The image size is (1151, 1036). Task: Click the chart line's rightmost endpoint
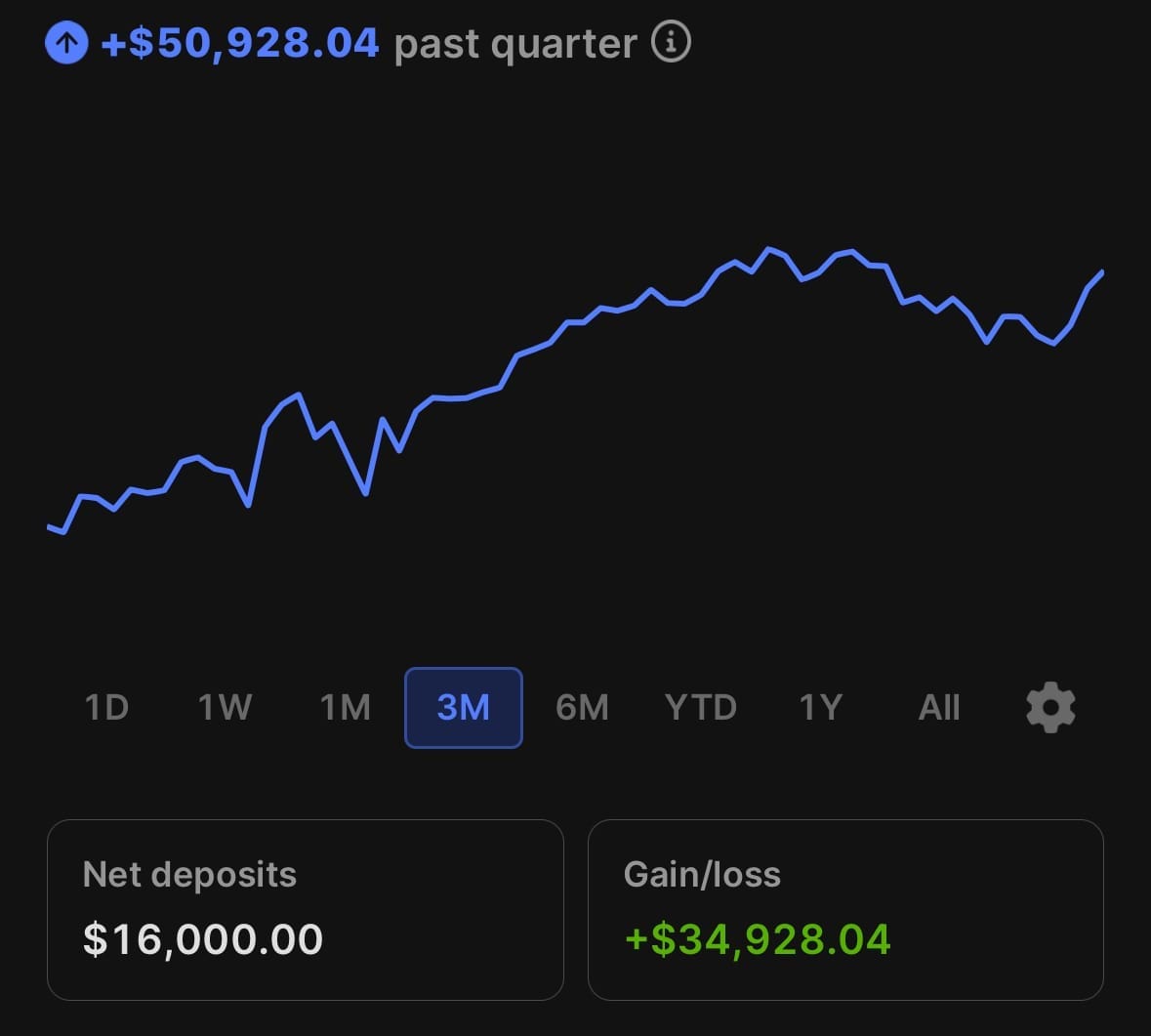1102,272
